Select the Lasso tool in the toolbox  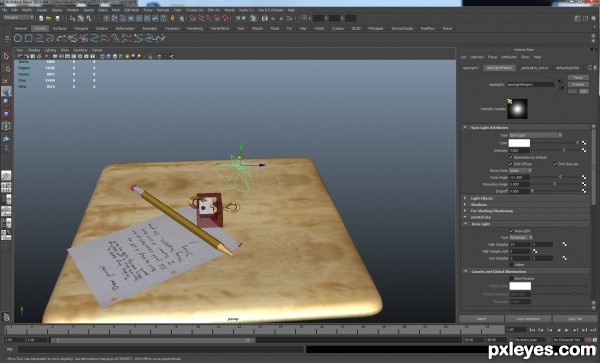tap(6, 68)
